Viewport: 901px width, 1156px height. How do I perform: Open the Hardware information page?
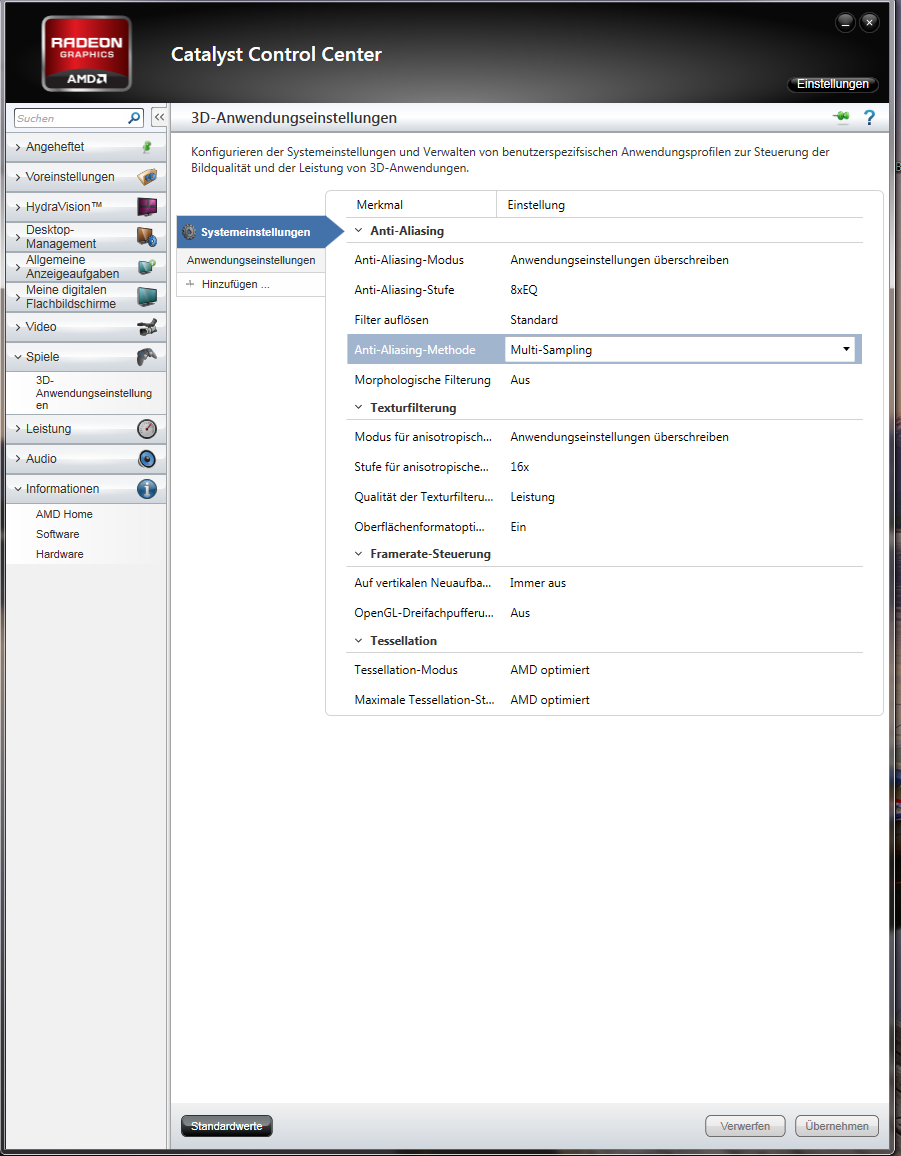(x=60, y=554)
